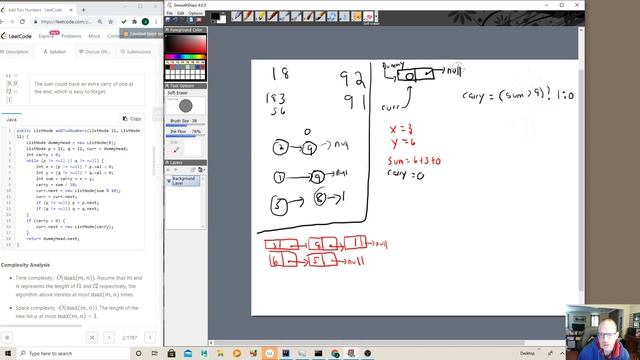The image size is (640, 360).
Task: Go to the previous problem arrow
Action: tap(109, 338)
